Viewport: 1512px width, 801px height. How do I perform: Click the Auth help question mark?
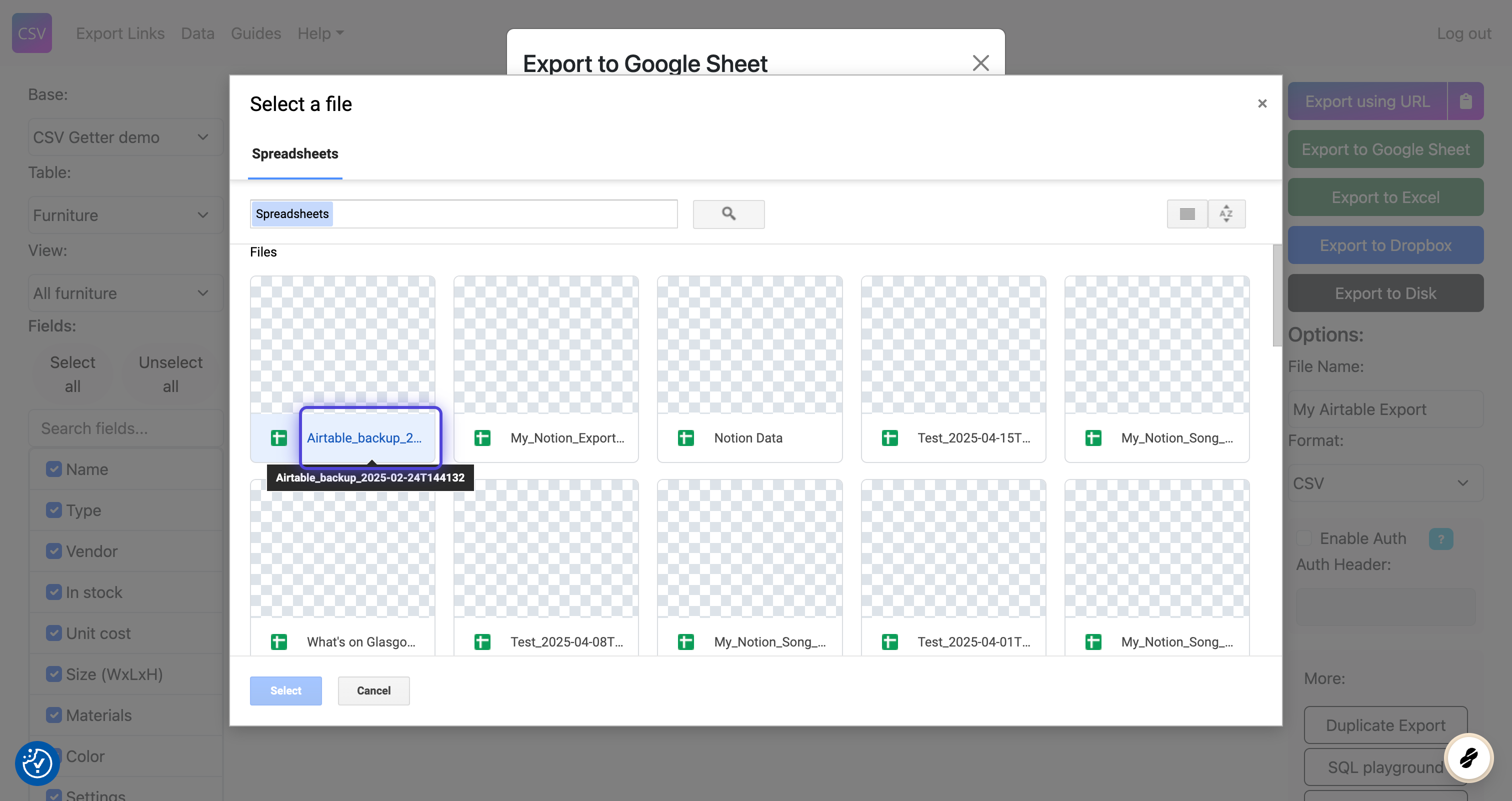coord(1440,538)
